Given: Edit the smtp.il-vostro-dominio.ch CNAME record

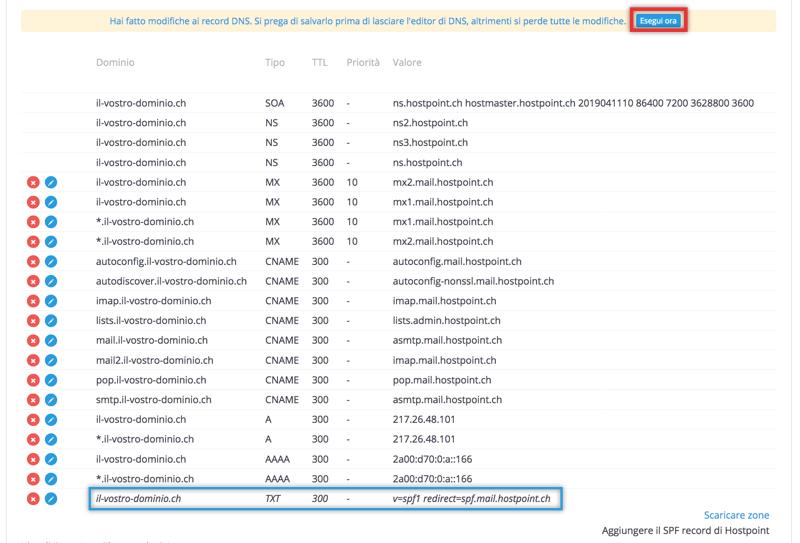Looking at the screenshot, I should pos(51,400).
